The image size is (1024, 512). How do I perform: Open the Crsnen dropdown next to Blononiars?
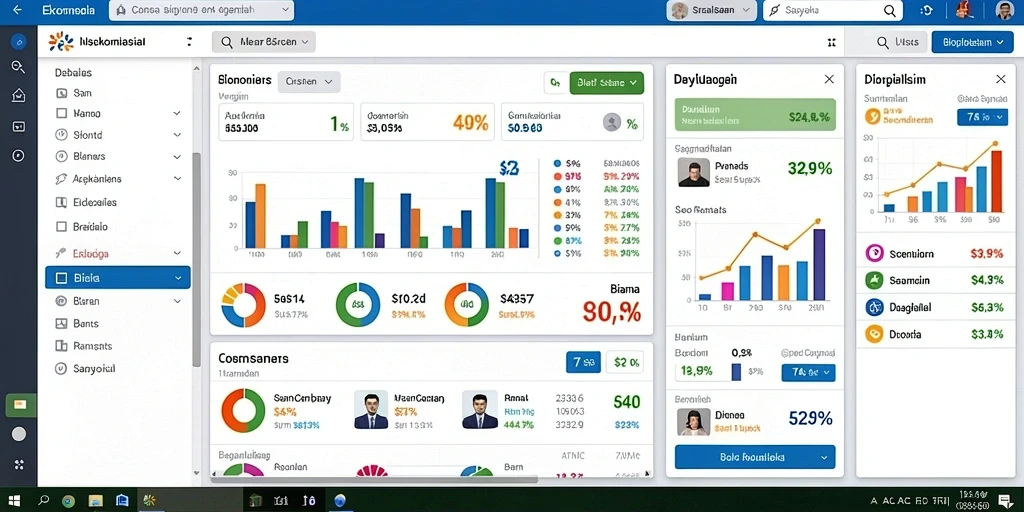point(309,82)
